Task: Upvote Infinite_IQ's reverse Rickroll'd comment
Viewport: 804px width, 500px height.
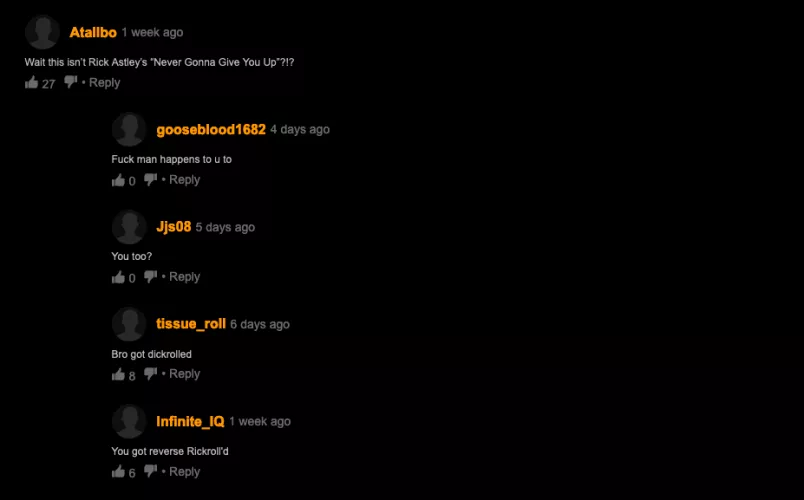Action: (118, 471)
